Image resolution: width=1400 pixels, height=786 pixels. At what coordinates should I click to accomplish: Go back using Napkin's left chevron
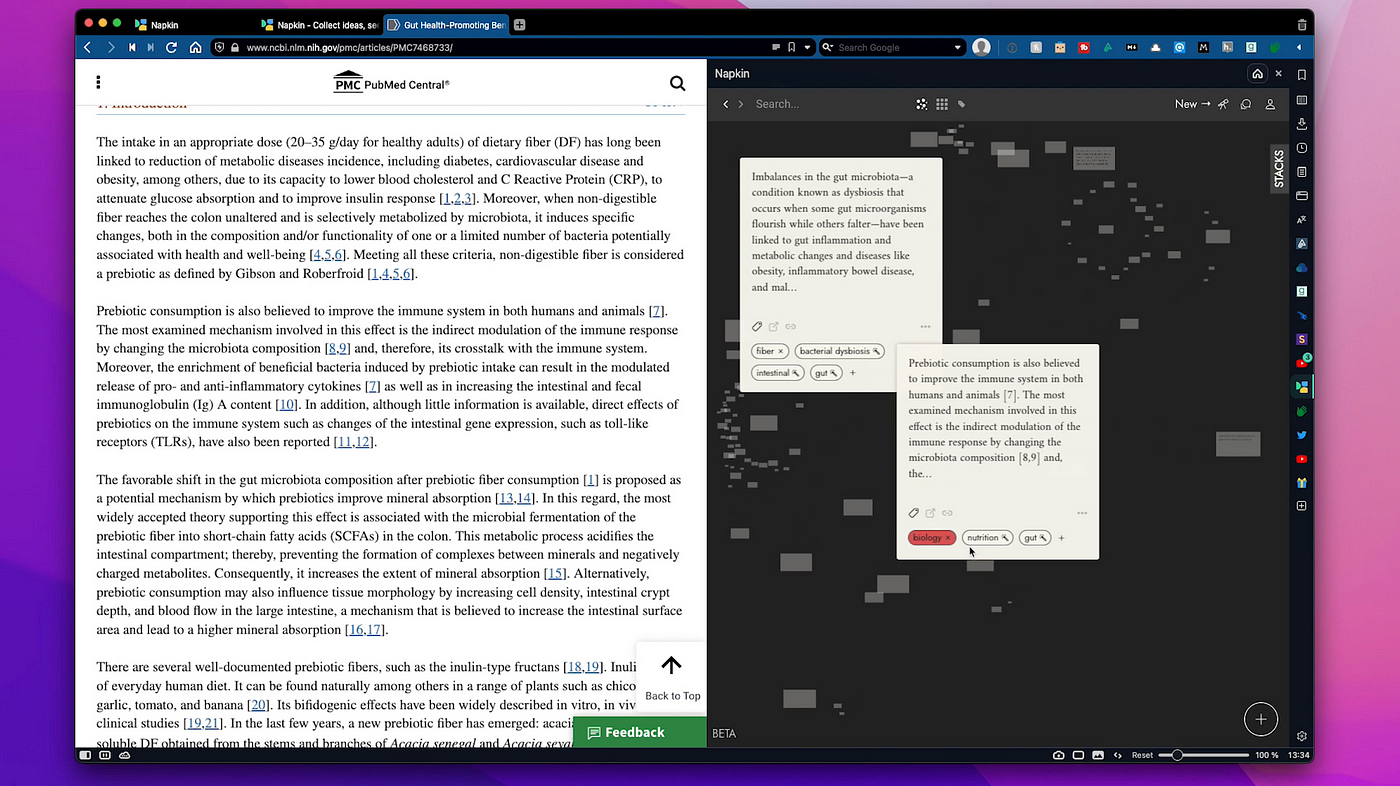726,104
